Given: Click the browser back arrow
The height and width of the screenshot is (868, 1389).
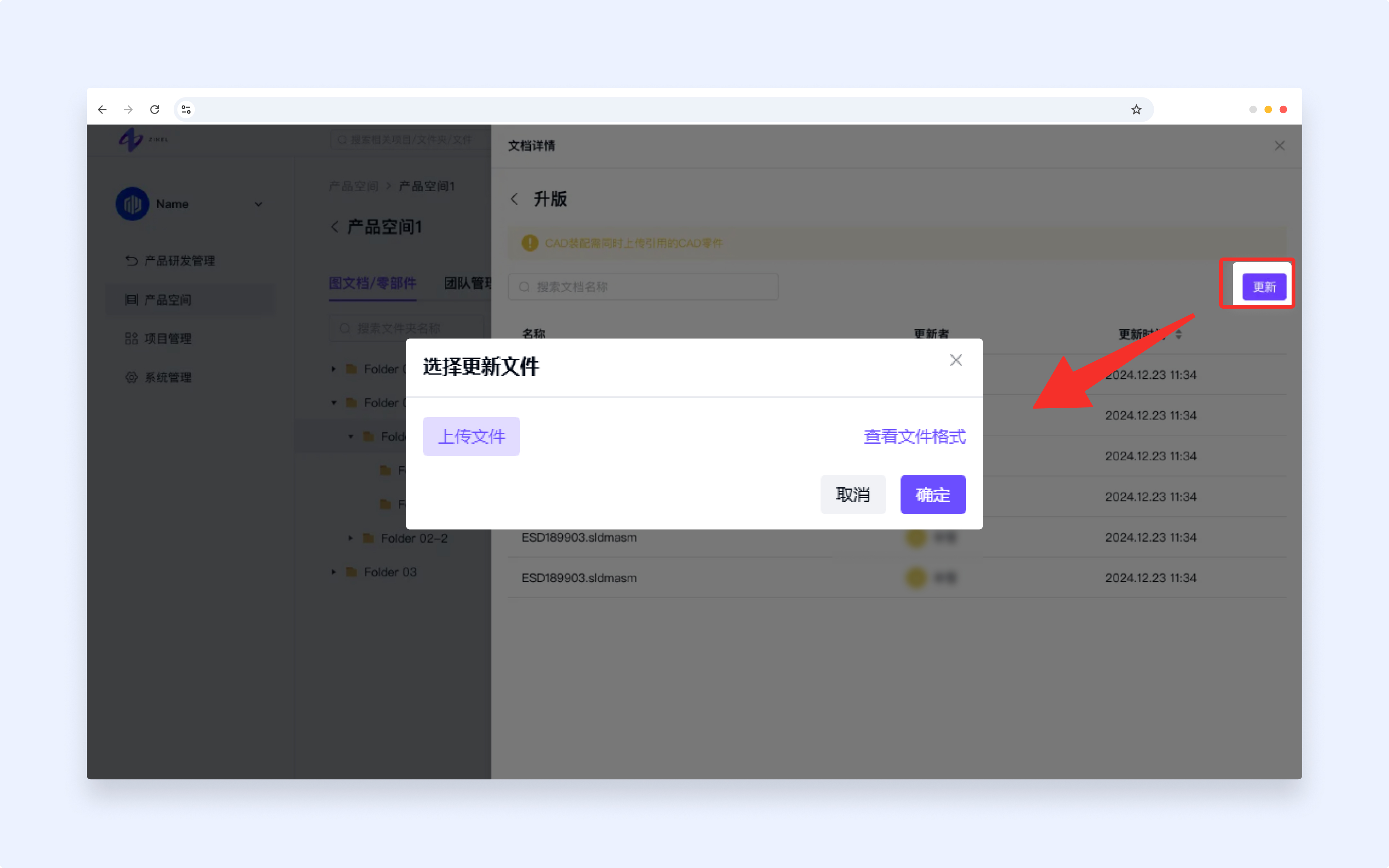Looking at the screenshot, I should pyautogui.click(x=102, y=110).
